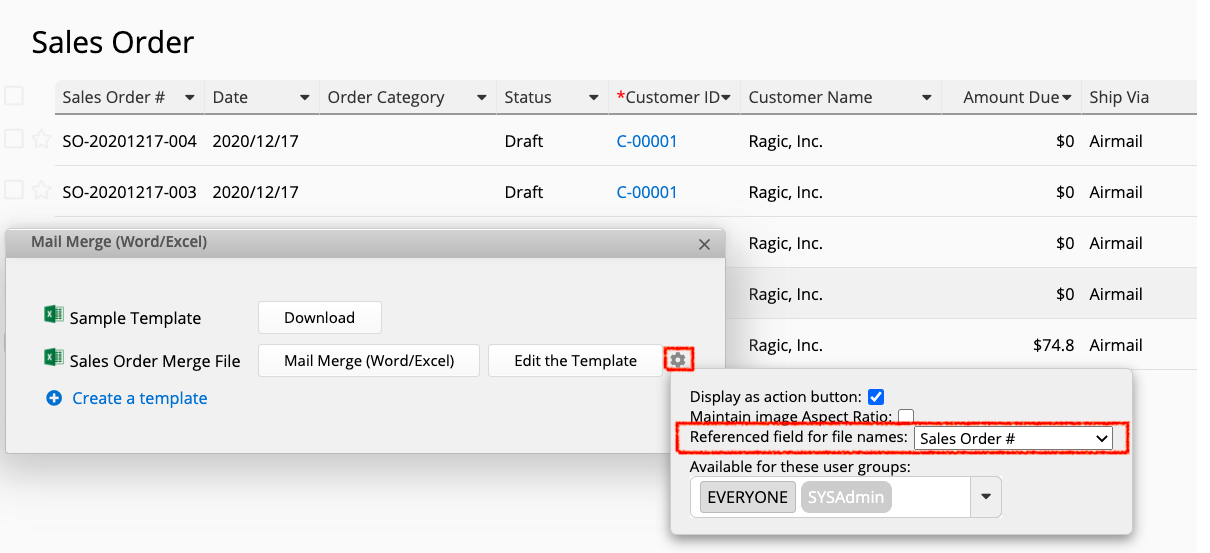
Task: Star the SO-20201217-004 record
Action: click(x=41, y=140)
